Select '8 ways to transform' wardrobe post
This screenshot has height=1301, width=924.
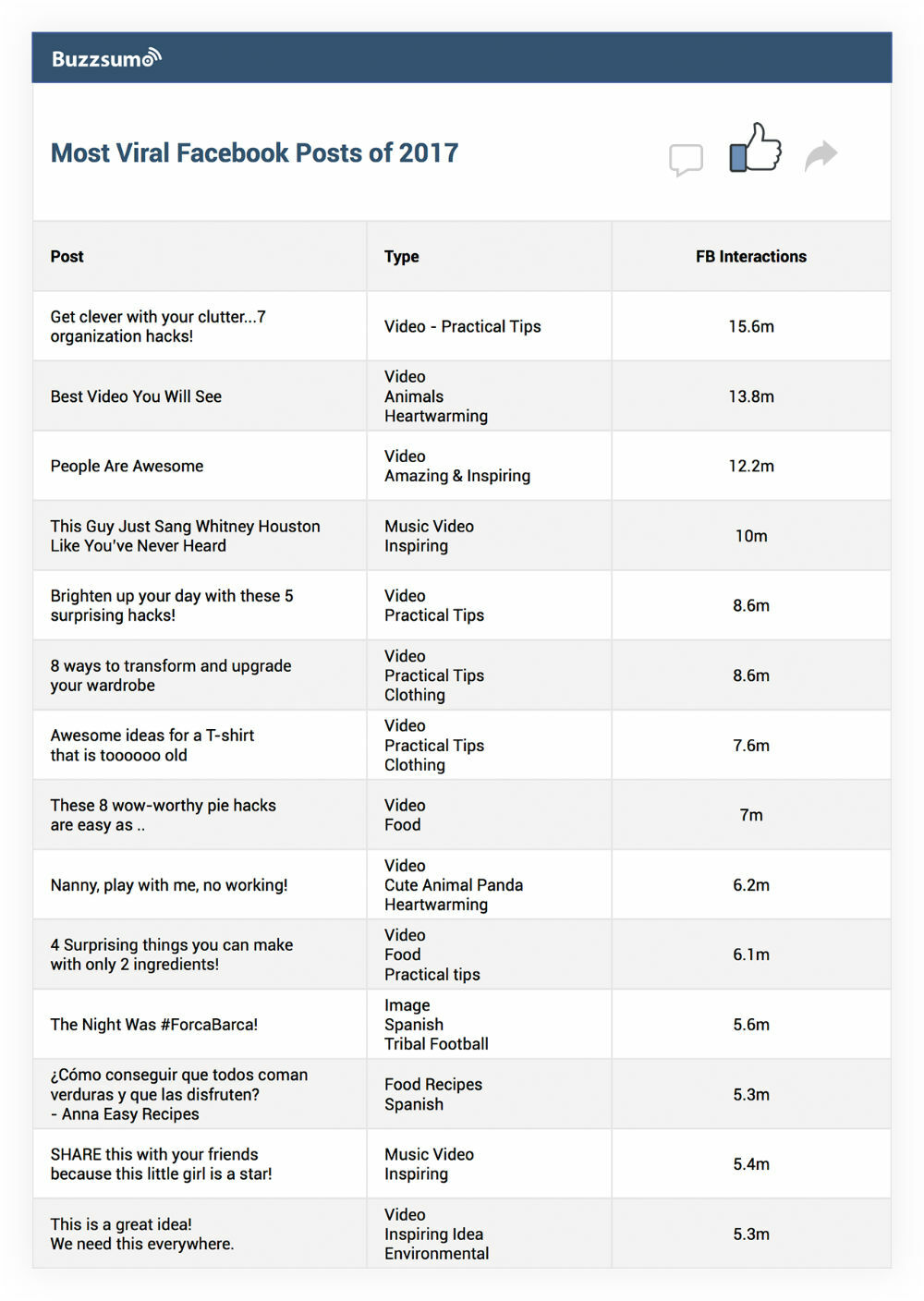click(x=171, y=675)
